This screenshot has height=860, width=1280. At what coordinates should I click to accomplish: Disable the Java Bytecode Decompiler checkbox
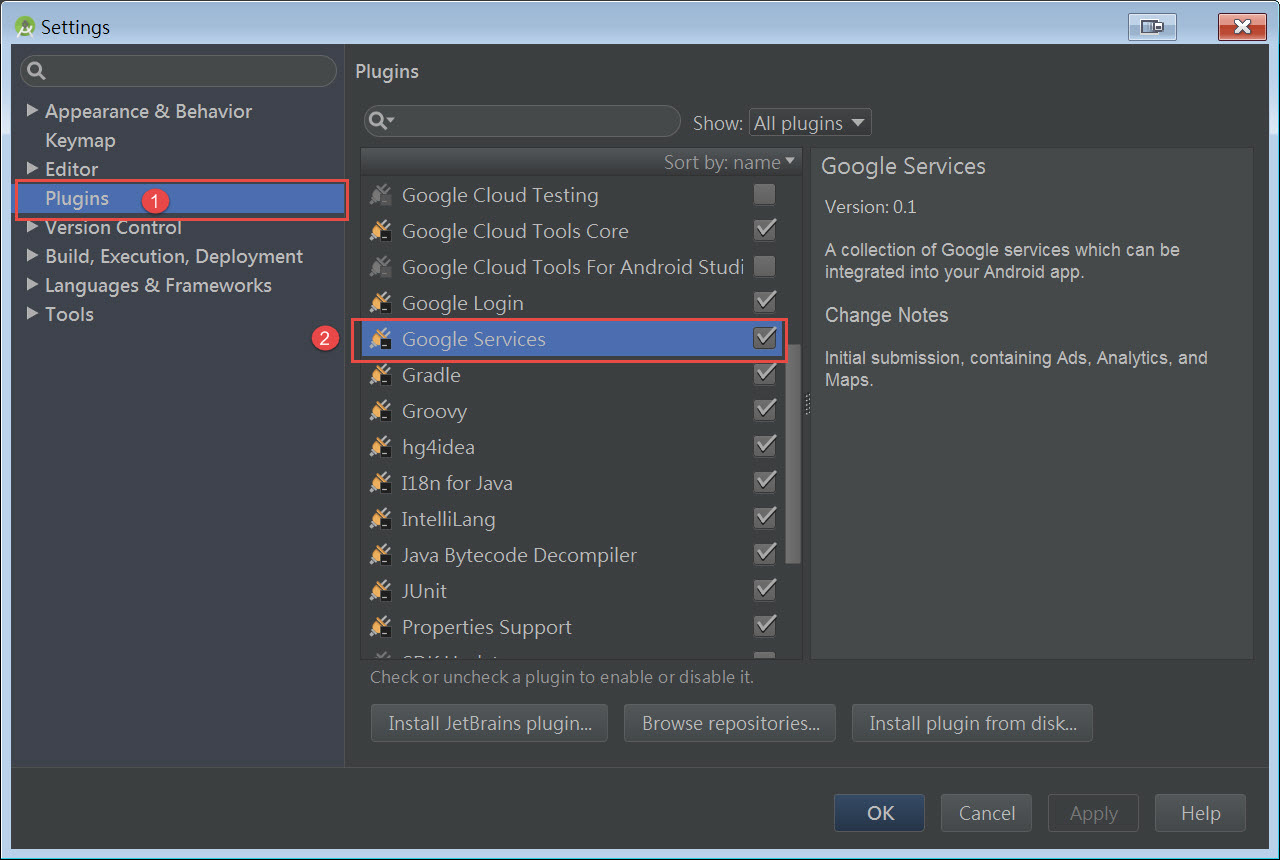764,554
